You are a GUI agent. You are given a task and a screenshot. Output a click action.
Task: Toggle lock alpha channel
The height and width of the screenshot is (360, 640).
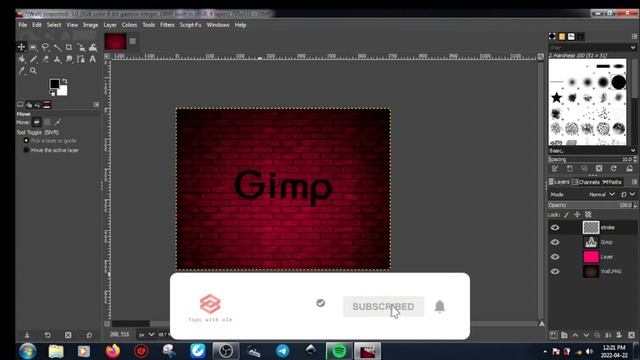(588, 214)
